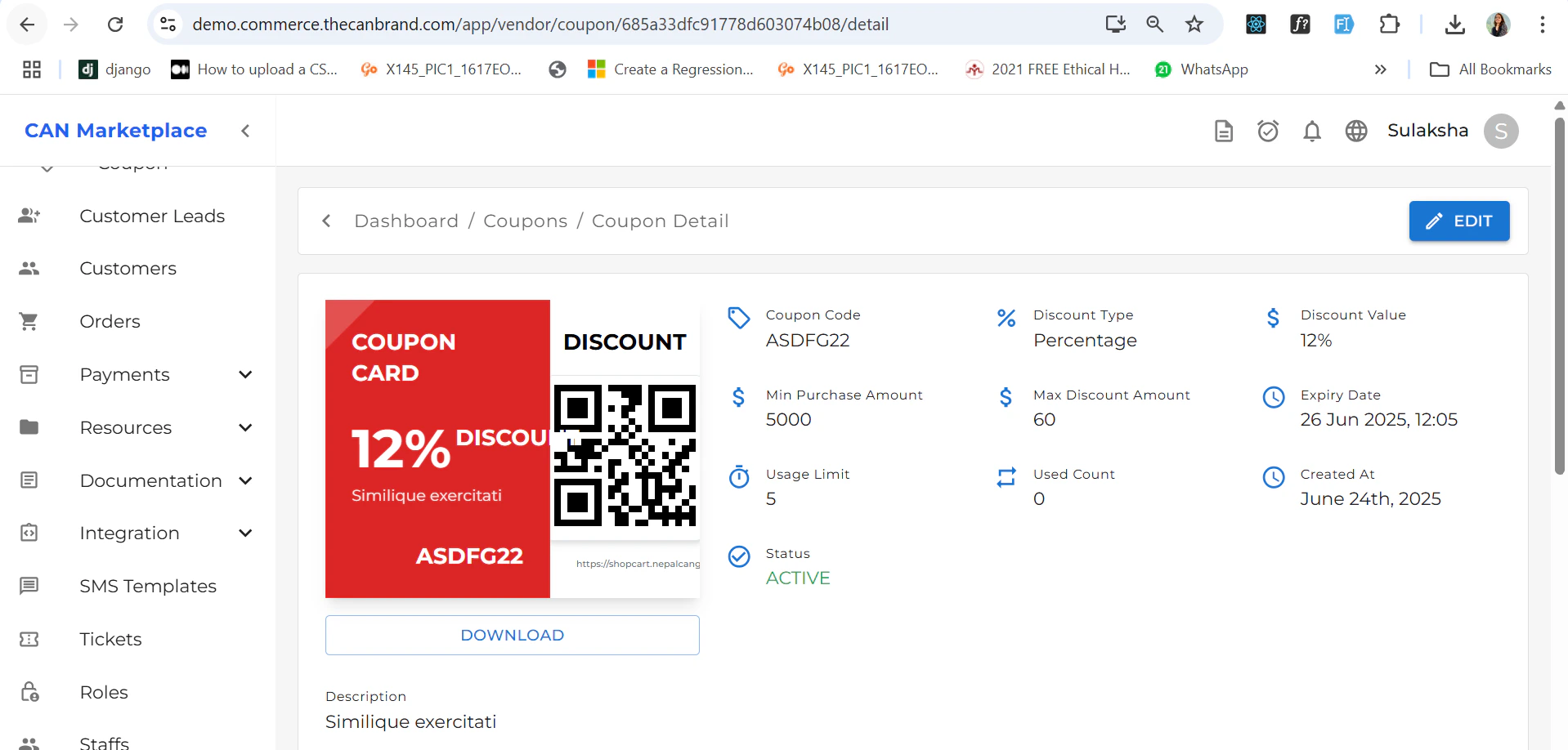Screen dimensions: 1568x750
Task: Go to Dashboard breadcrumb link
Action: (x=406, y=221)
